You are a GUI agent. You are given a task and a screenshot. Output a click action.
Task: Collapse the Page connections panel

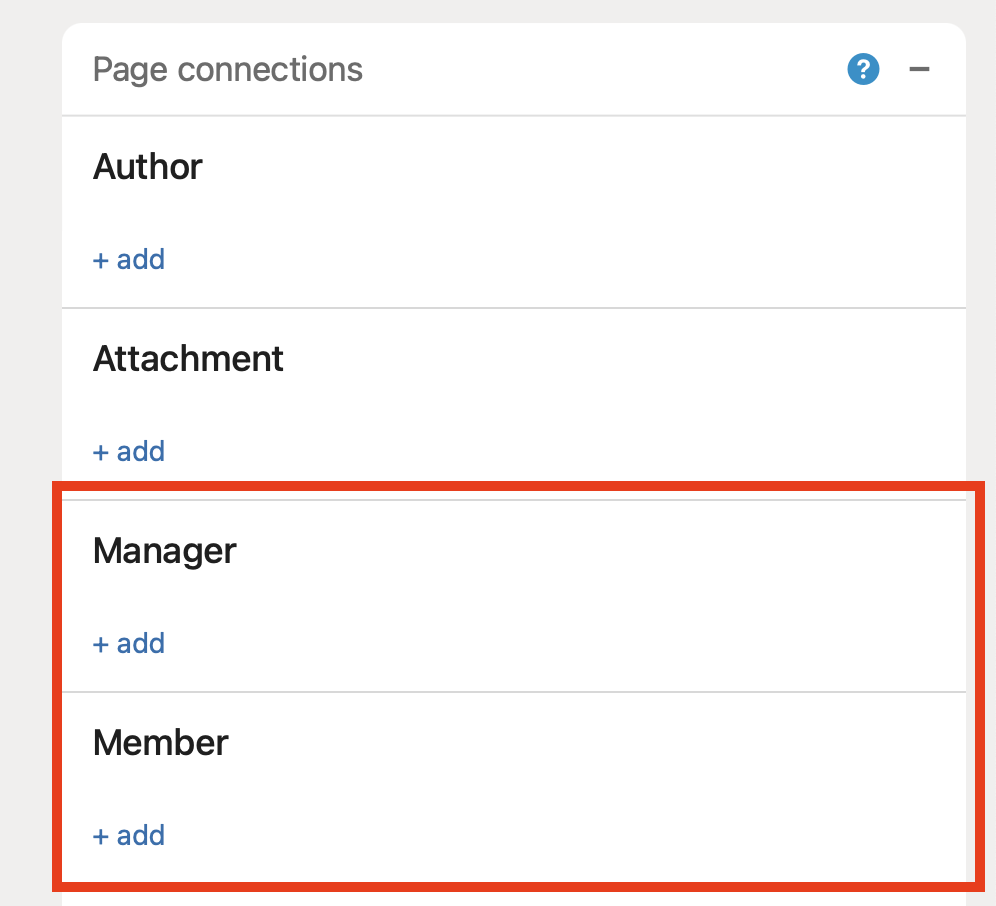[919, 70]
